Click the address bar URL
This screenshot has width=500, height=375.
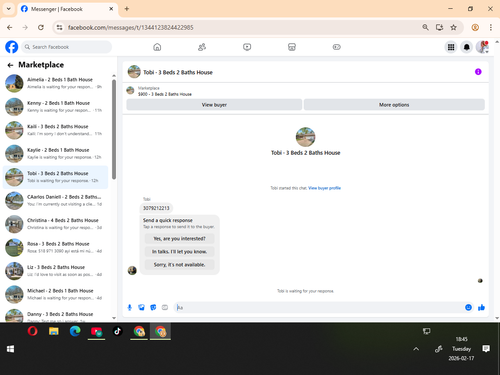[130, 27]
